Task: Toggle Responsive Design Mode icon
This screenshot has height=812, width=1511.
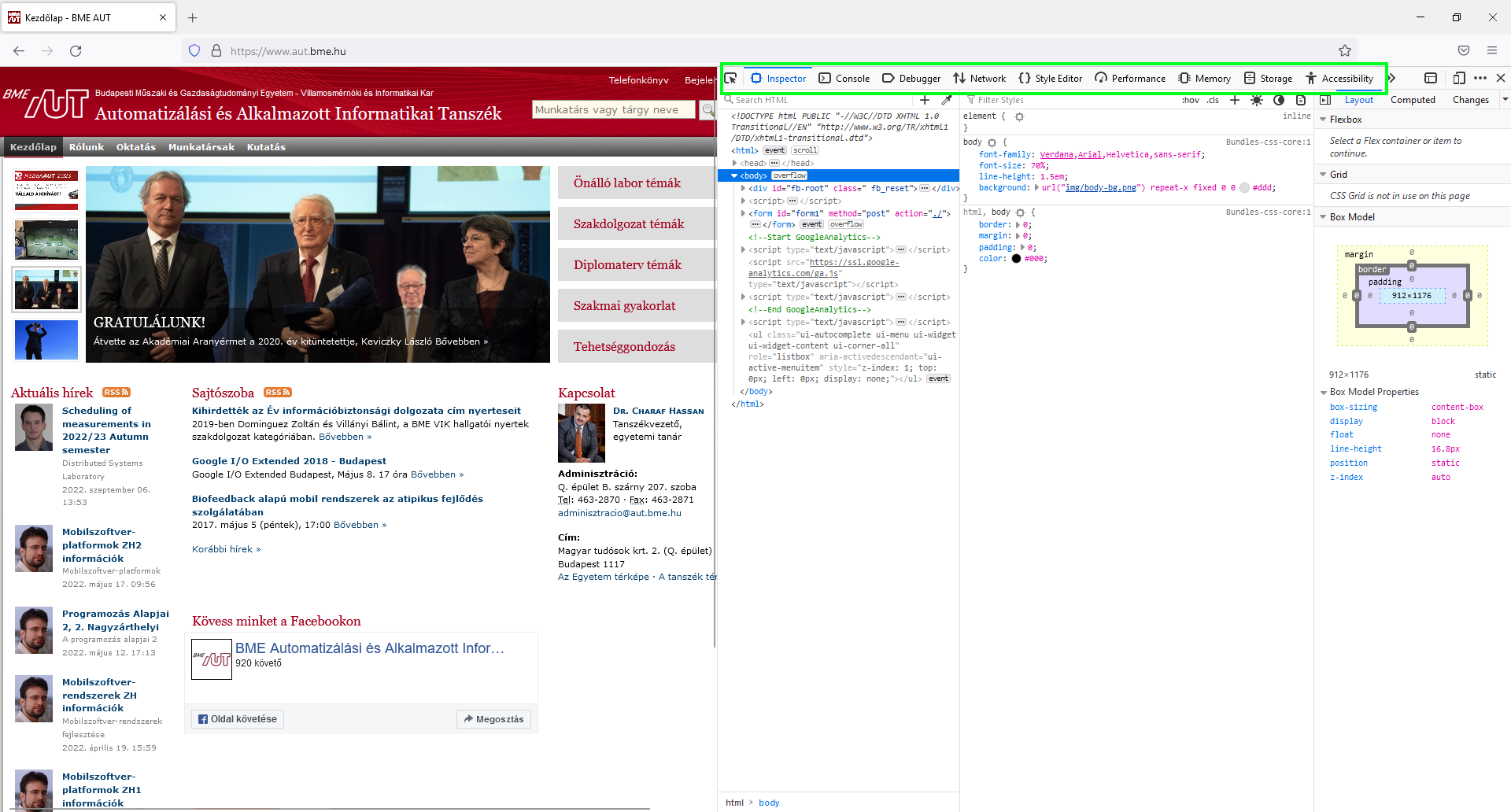Action: tap(1459, 78)
